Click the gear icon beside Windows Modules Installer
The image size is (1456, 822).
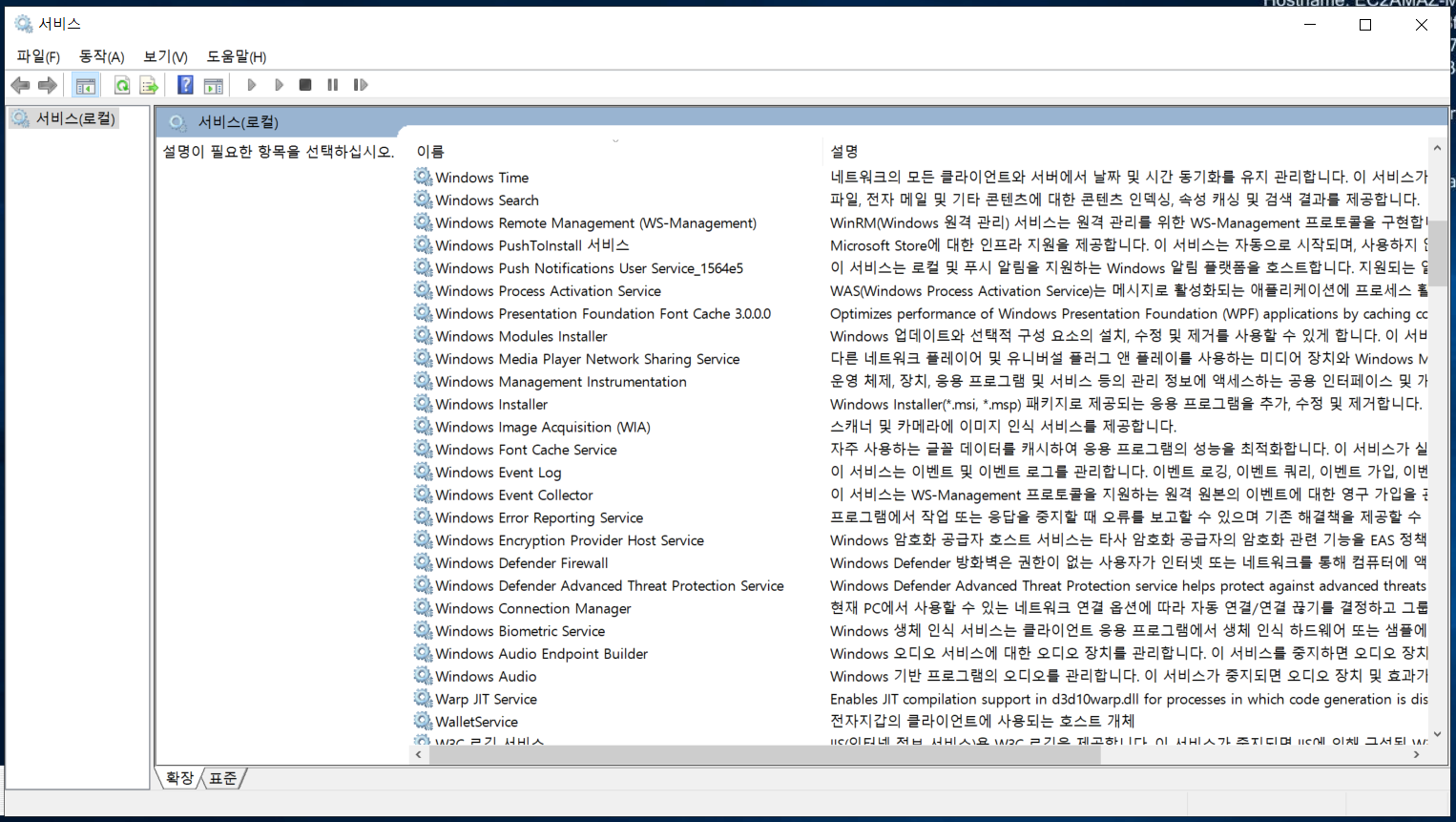(x=423, y=336)
